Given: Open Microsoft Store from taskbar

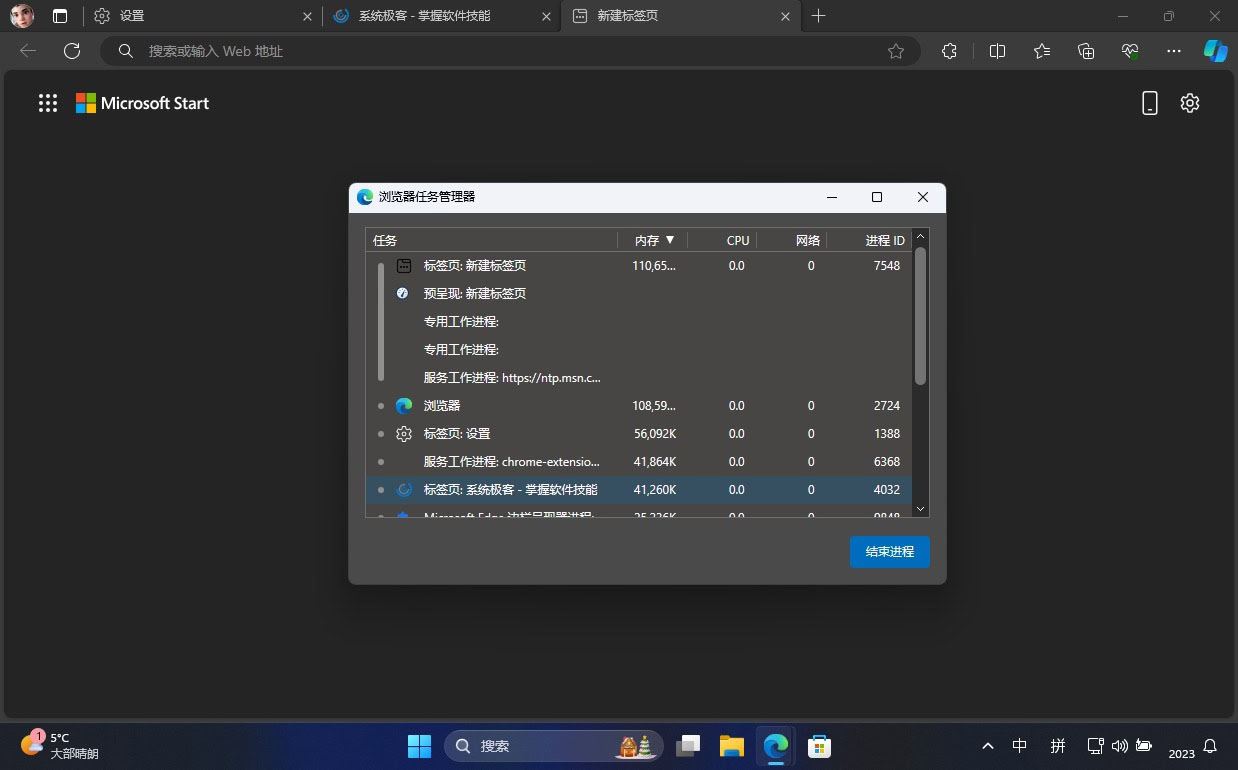Looking at the screenshot, I should click(x=820, y=746).
